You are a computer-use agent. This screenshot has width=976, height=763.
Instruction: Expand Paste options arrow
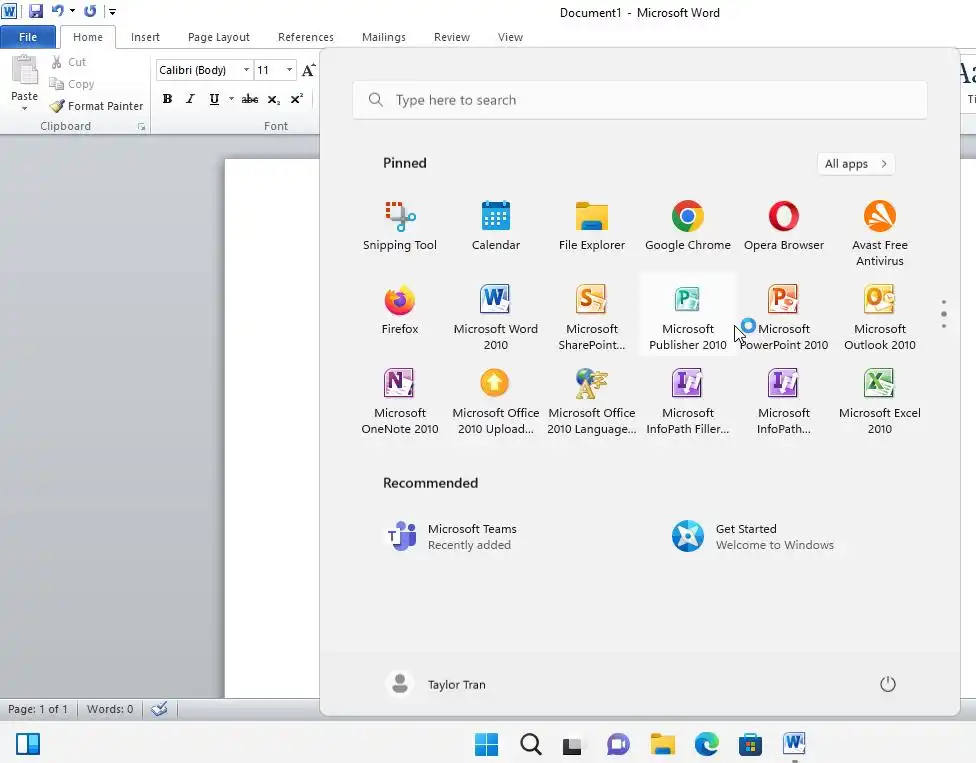[24, 108]
